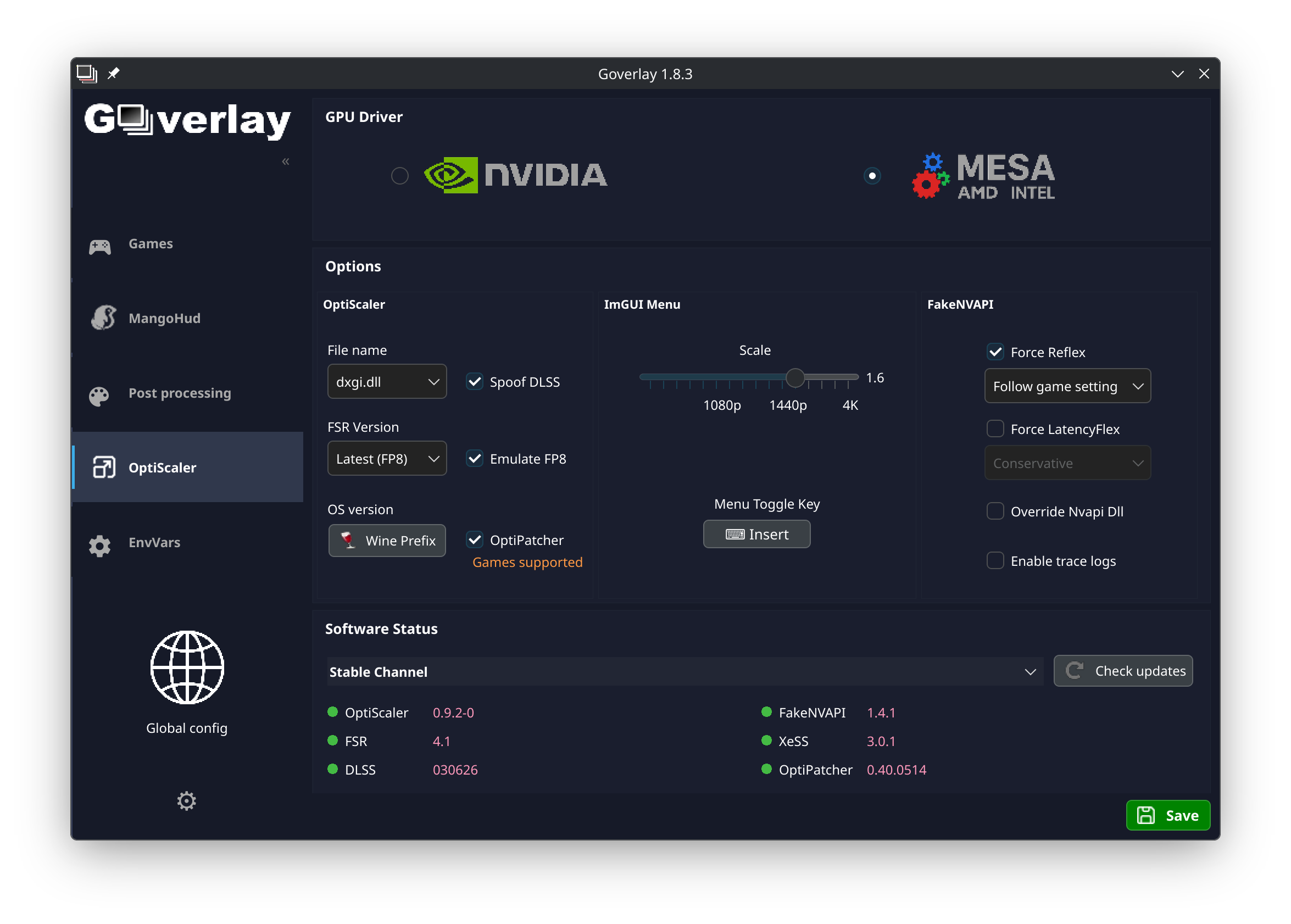The width and height of the screenshot is (1291, 924).
Task: Open the dxgi.dll file name dropdown
Action: pyautogui.click(x=387, y=381)
